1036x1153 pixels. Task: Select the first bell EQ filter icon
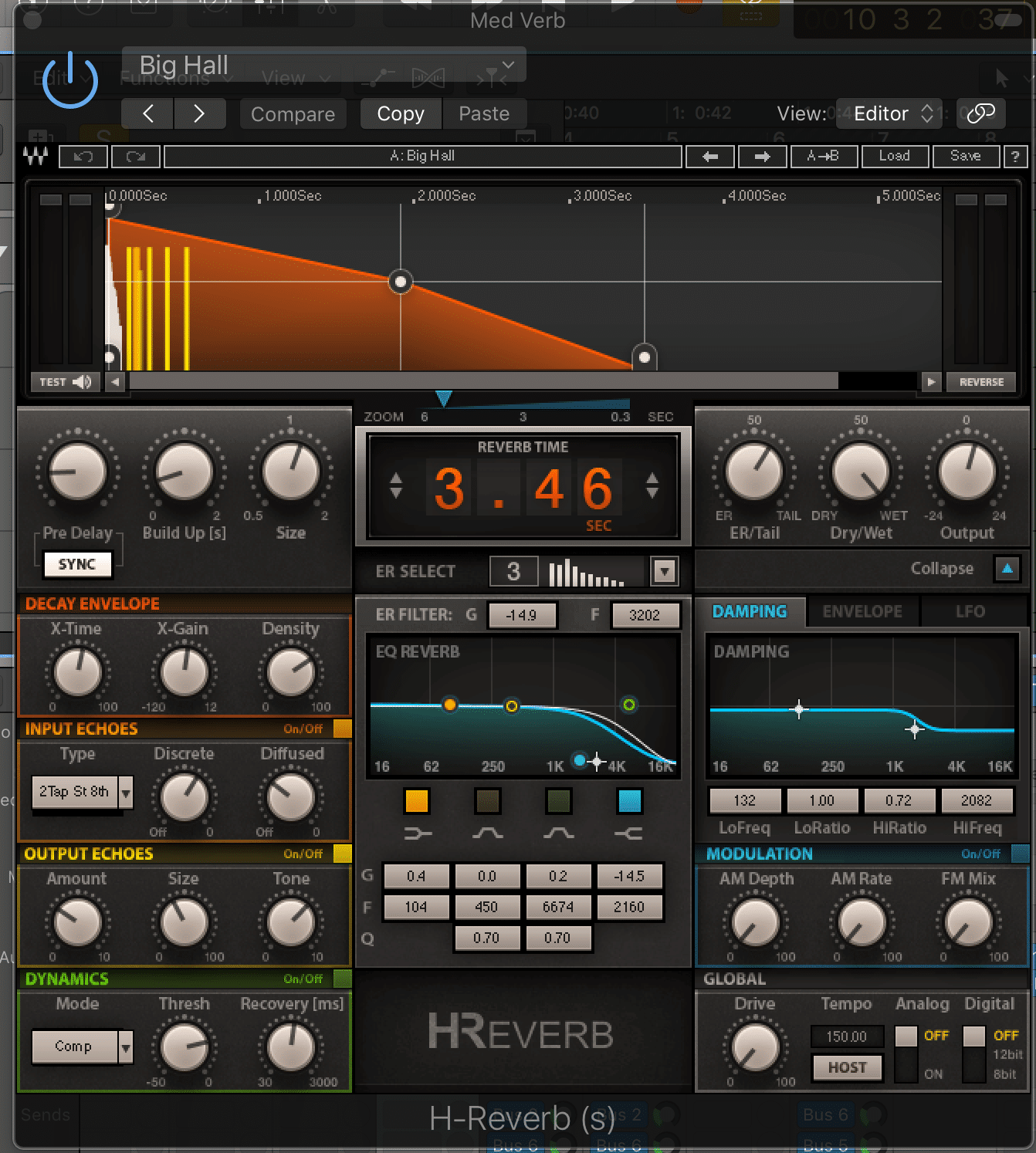[488, 833]
